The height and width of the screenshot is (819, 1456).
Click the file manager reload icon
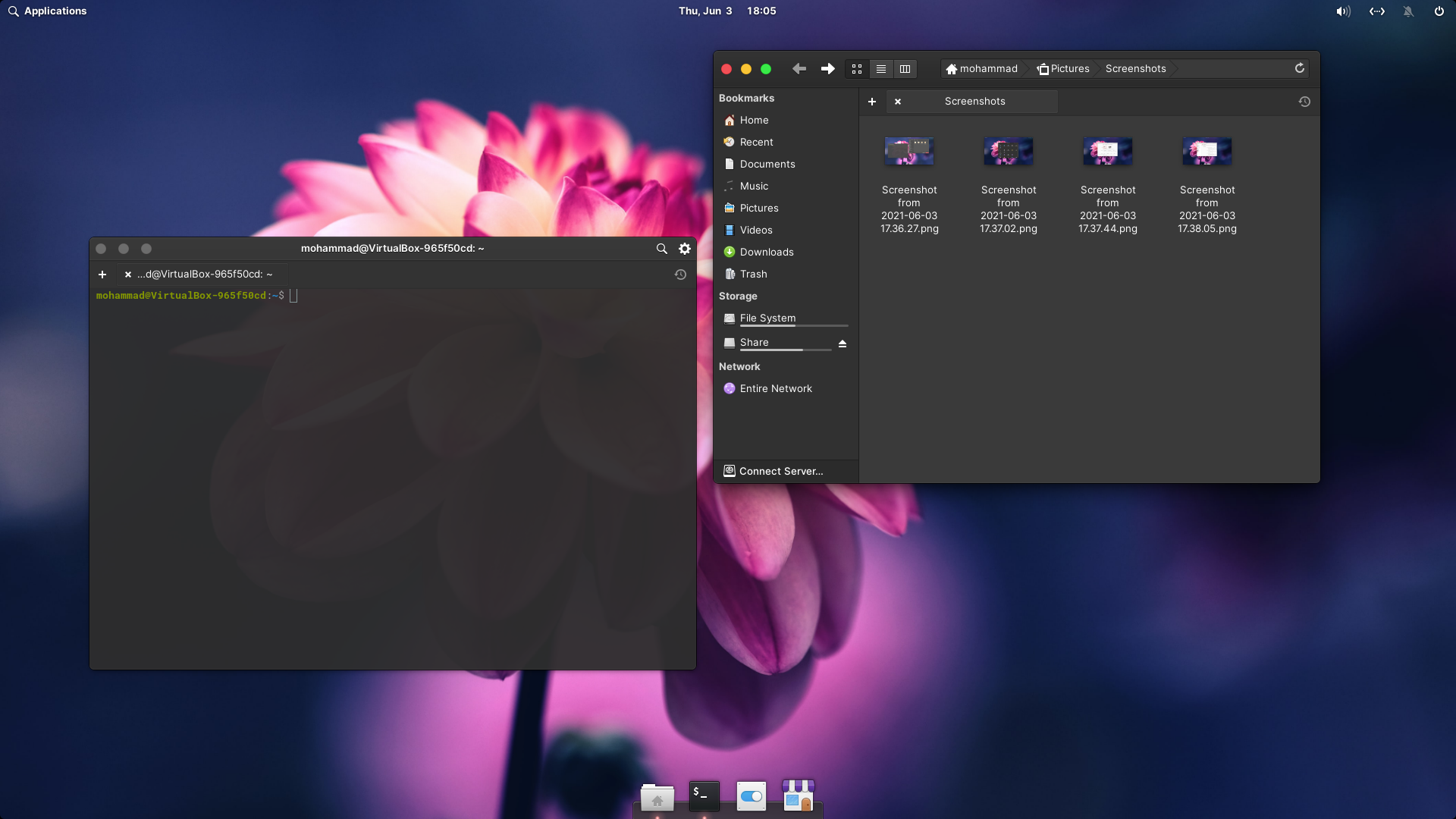point(1299,68)
